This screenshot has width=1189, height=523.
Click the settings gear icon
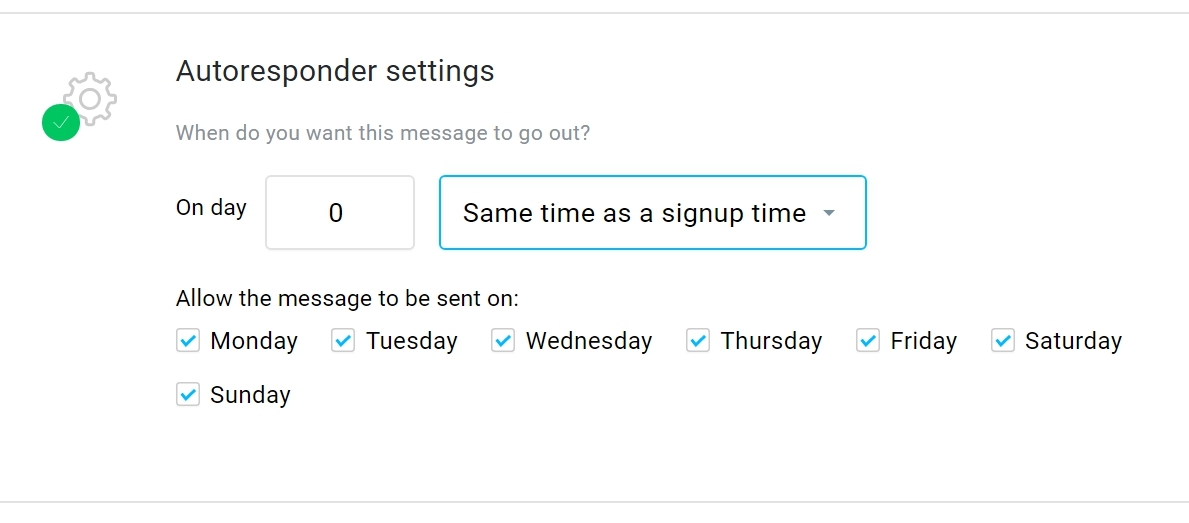coord(90,99)
